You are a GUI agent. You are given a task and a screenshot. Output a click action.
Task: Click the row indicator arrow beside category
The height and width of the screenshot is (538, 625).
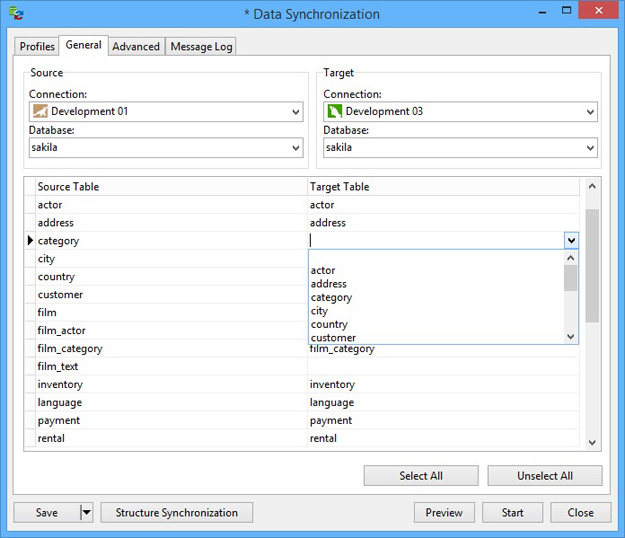[30, 240]
